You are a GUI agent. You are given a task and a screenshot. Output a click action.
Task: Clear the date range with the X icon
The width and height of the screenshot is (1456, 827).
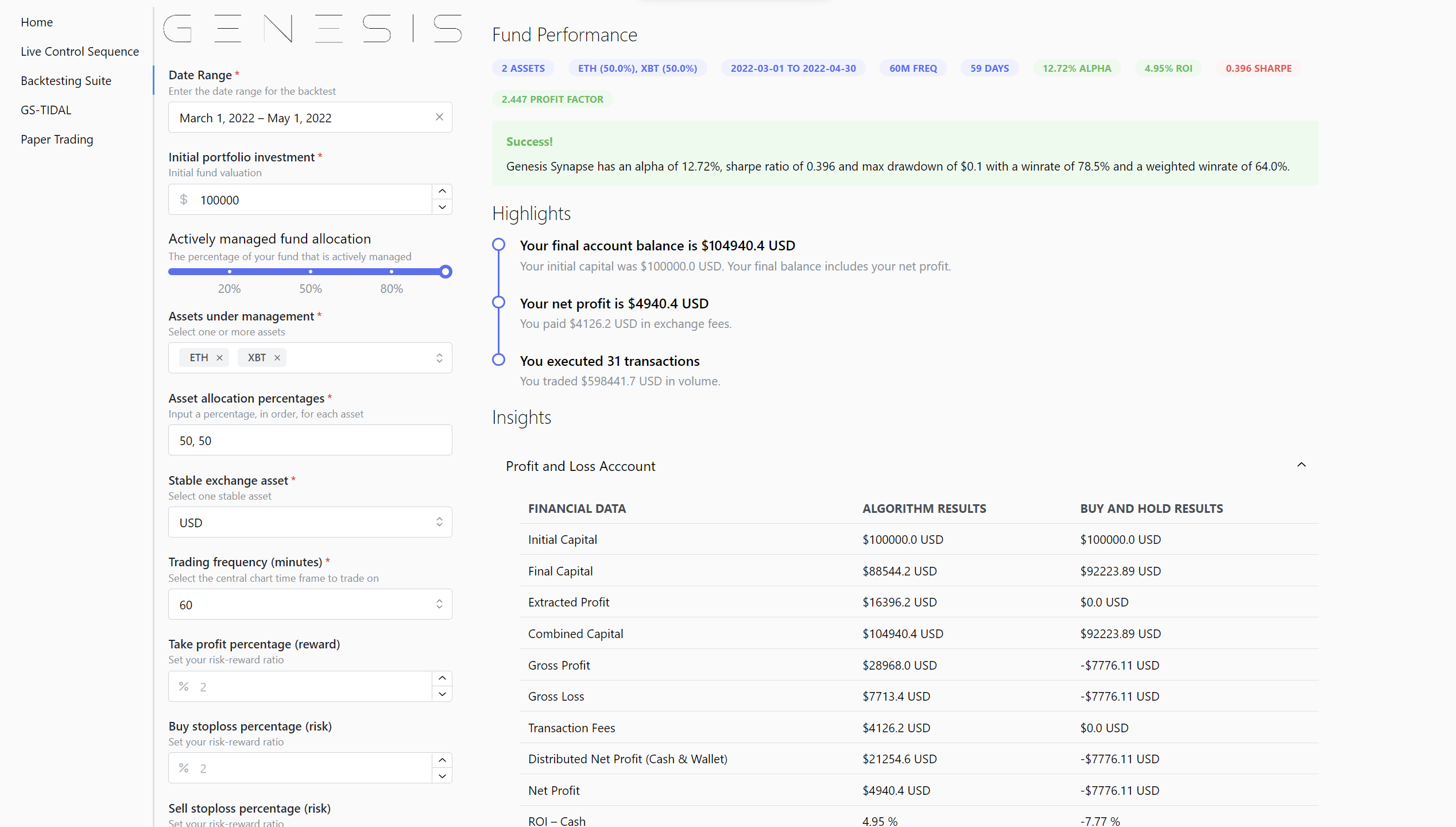click(439, 117)
